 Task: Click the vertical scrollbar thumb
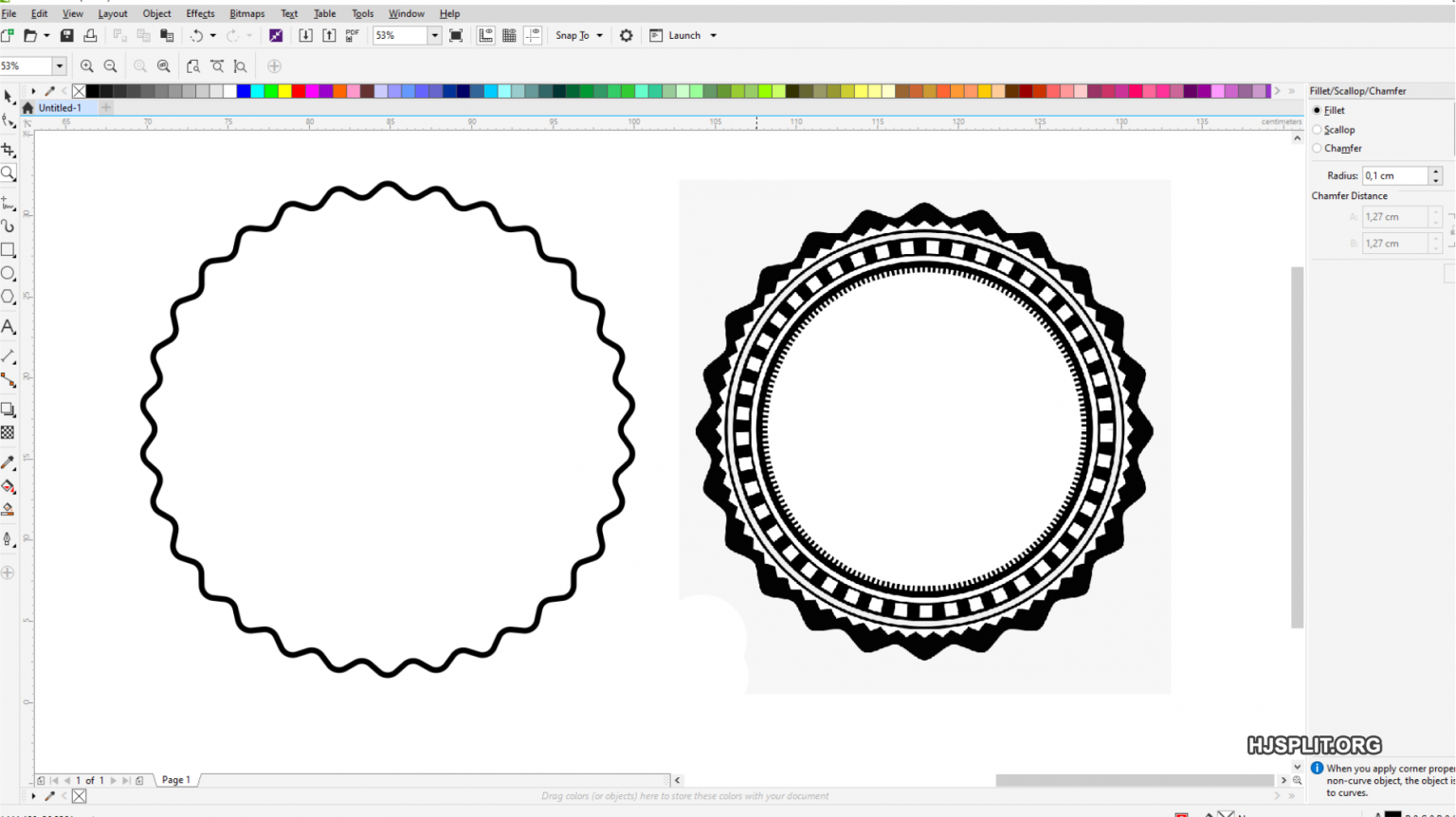(x=1297, y=447)
